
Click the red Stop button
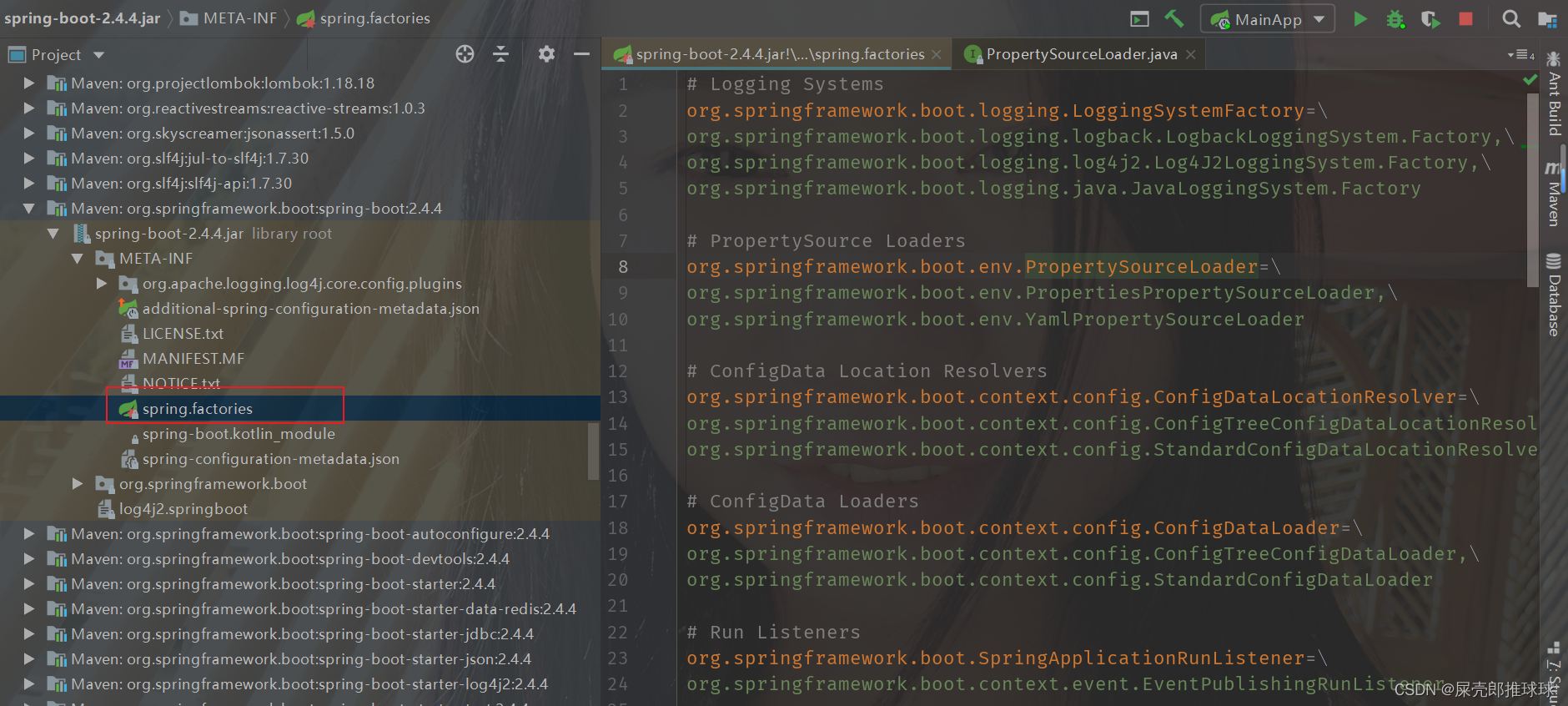[1465, 18]
